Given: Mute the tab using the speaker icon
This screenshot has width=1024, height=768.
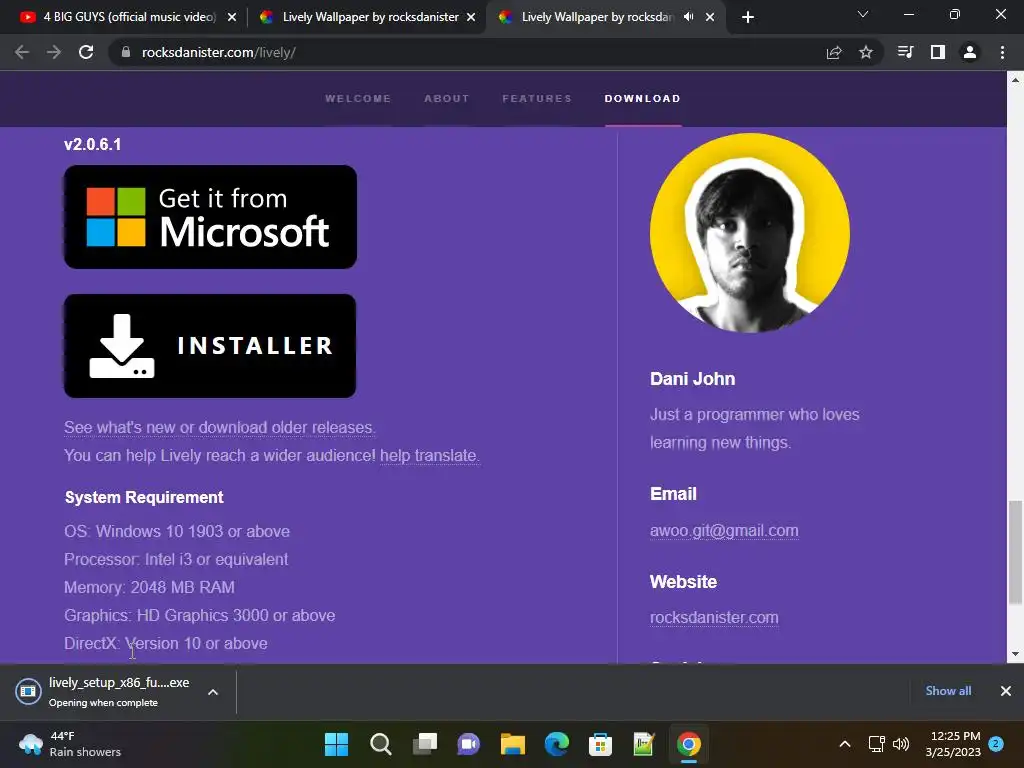Looking at the screenshot, I should click(x=688, y=17).
